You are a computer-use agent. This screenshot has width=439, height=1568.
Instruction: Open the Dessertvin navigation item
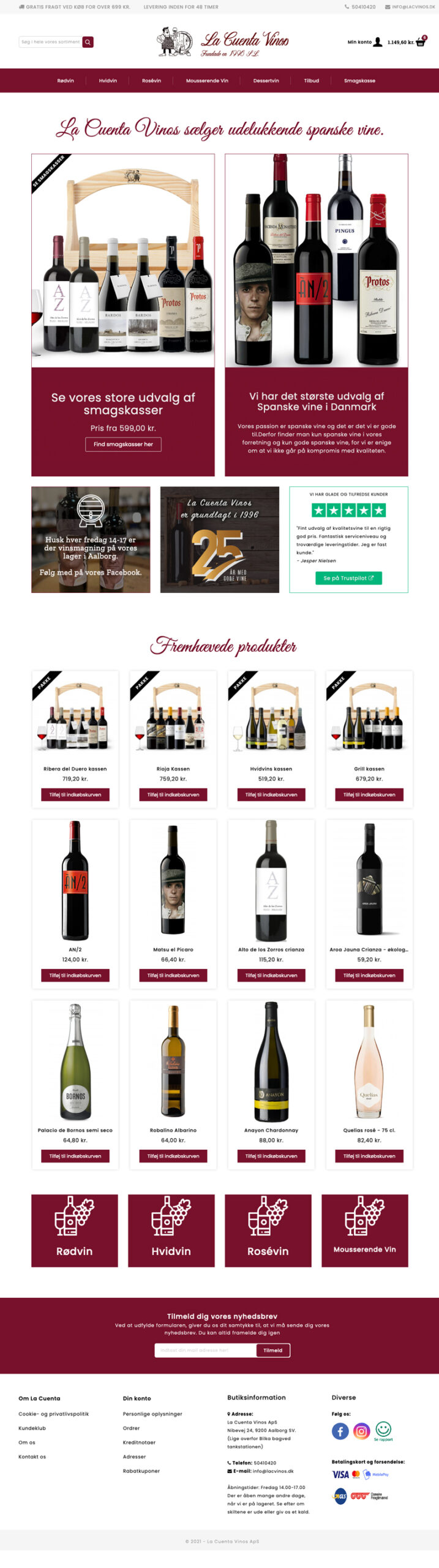tap(266, 80)
